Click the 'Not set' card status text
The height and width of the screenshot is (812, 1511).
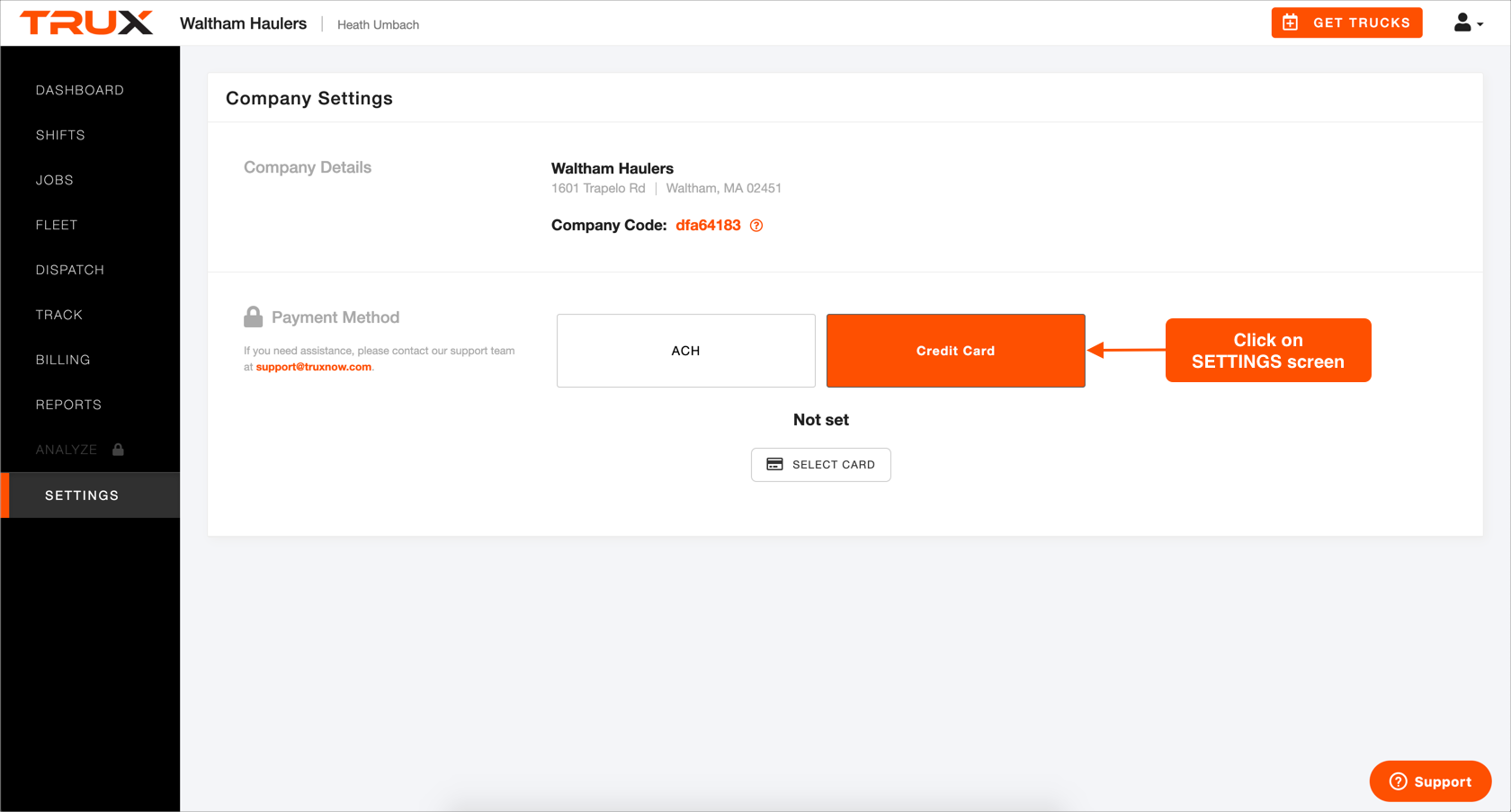point(821,420)
